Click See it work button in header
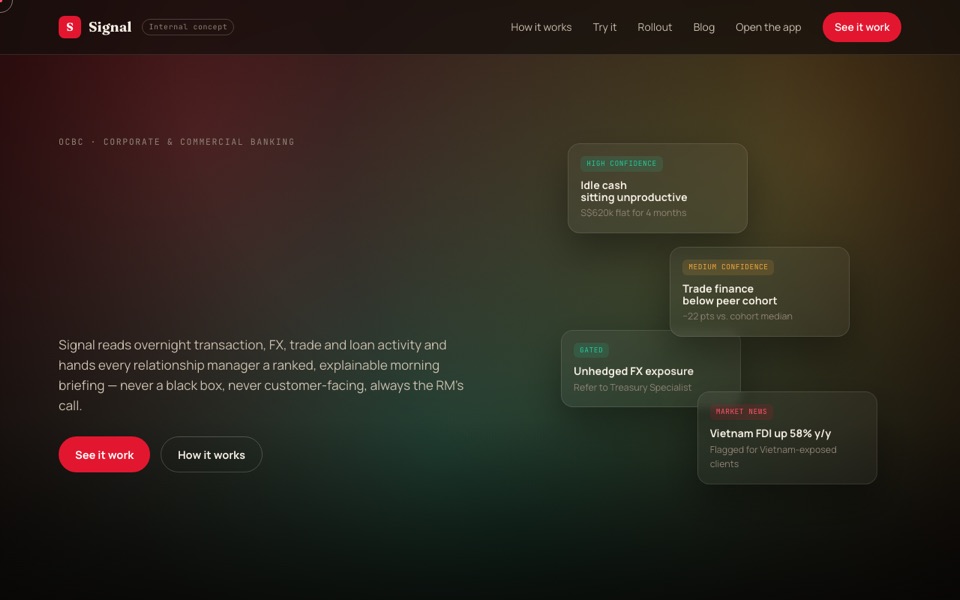The image size is (960, 600). point(861,27)
